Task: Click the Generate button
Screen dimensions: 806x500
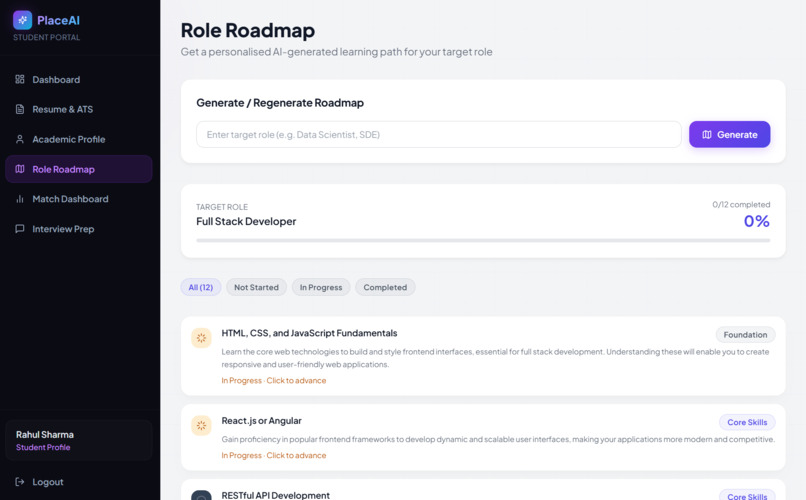Action: (729, 134)
